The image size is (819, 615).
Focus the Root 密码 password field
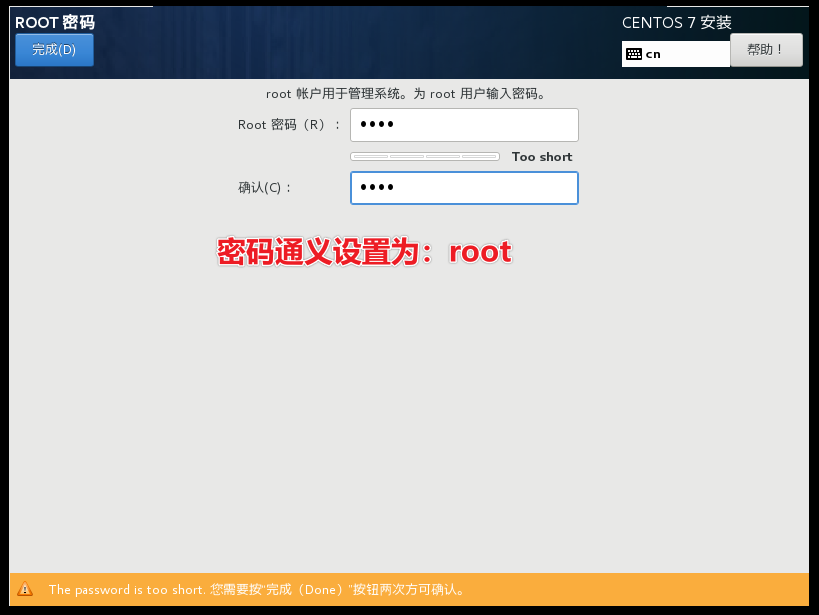[x=464, y=125]
